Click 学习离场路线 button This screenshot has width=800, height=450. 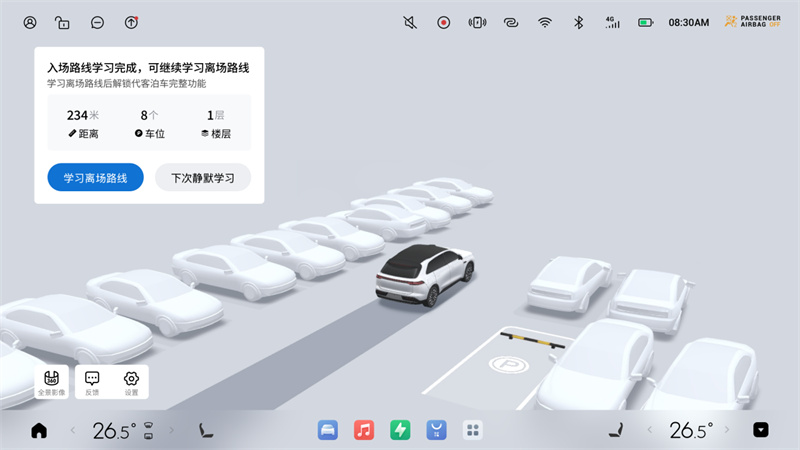pyautogui.click(x=95, y=178)
